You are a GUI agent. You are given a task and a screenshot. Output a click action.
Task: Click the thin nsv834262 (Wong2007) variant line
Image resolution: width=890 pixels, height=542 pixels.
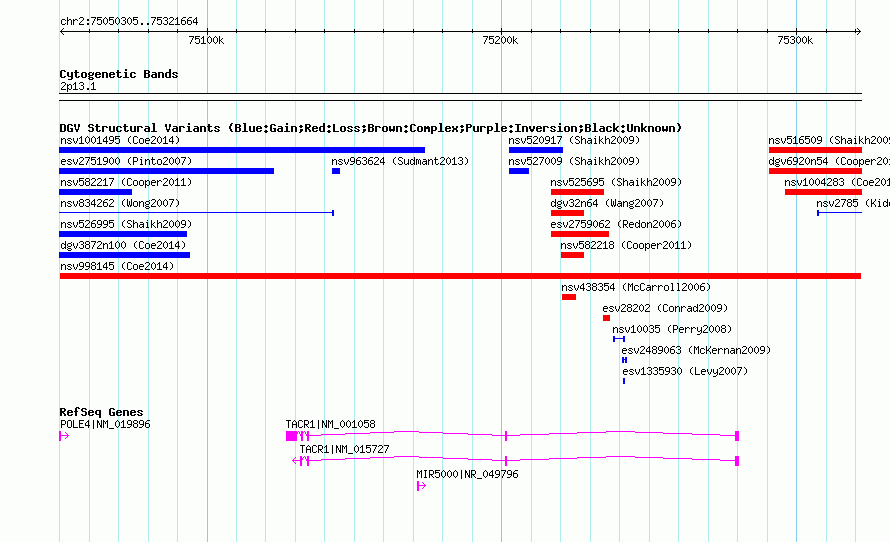tap(196, 213)
